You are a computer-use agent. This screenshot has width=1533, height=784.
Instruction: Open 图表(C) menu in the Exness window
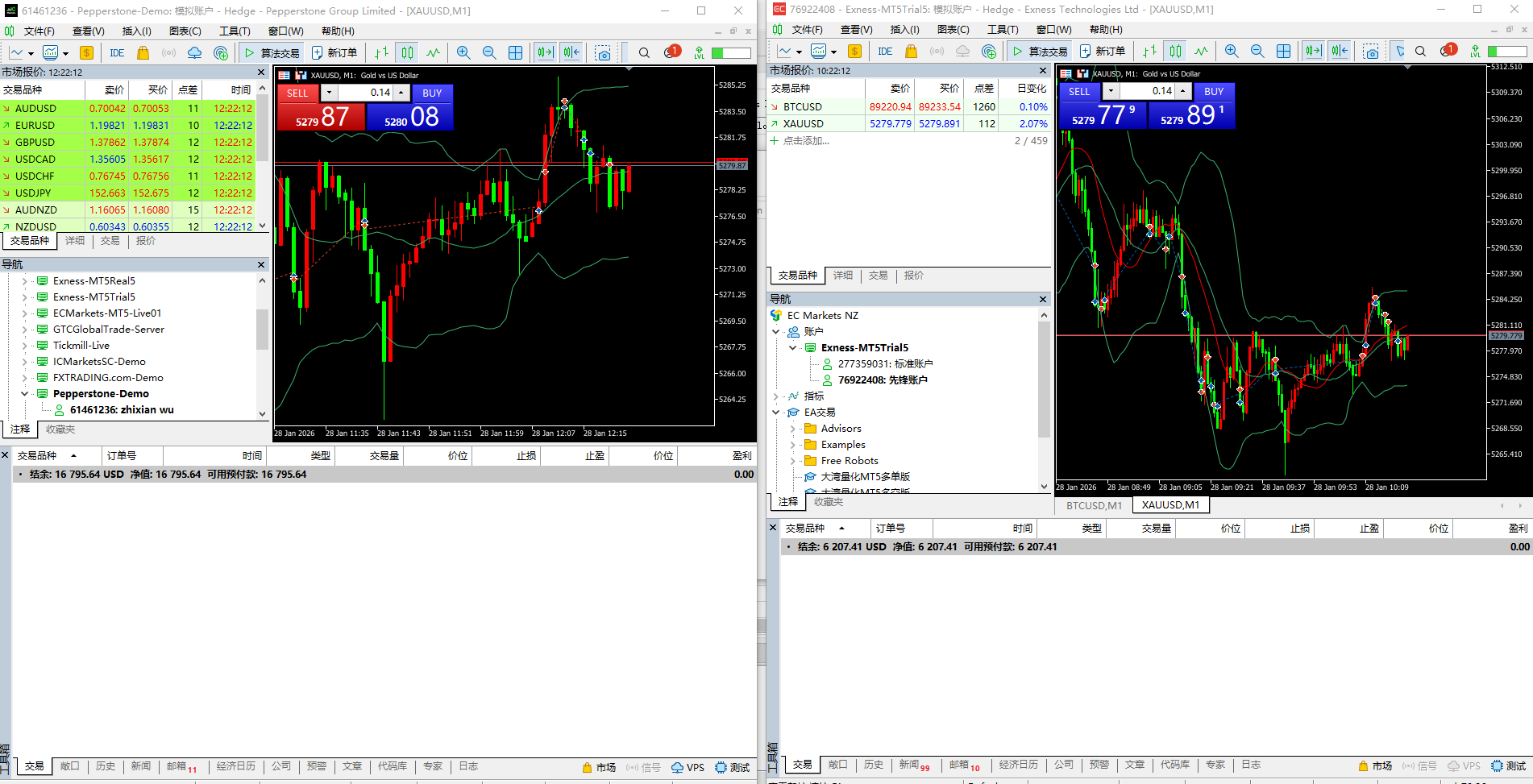point(953,30)
